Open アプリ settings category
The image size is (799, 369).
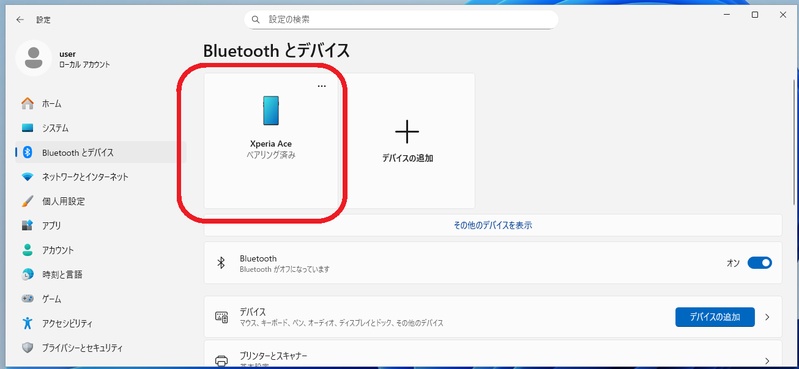(x=101, y=225)
